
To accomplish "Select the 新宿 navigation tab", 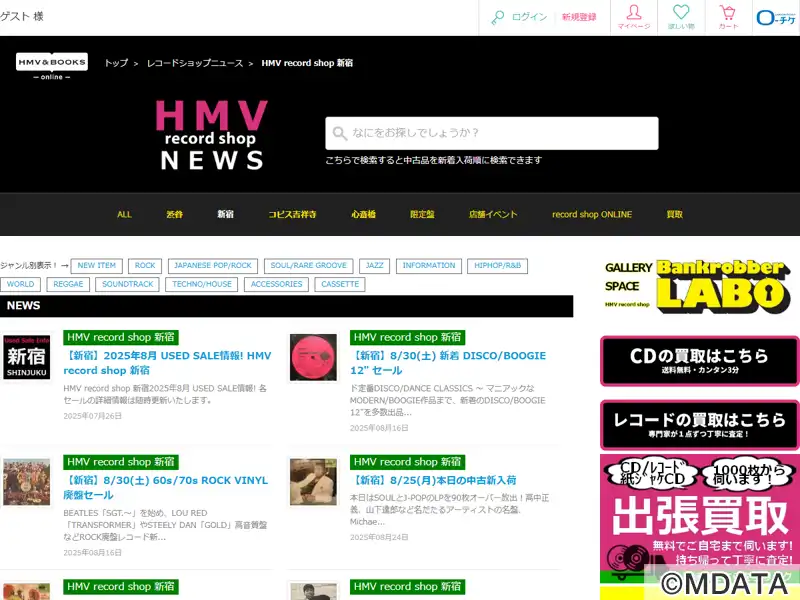I will 226,214.
